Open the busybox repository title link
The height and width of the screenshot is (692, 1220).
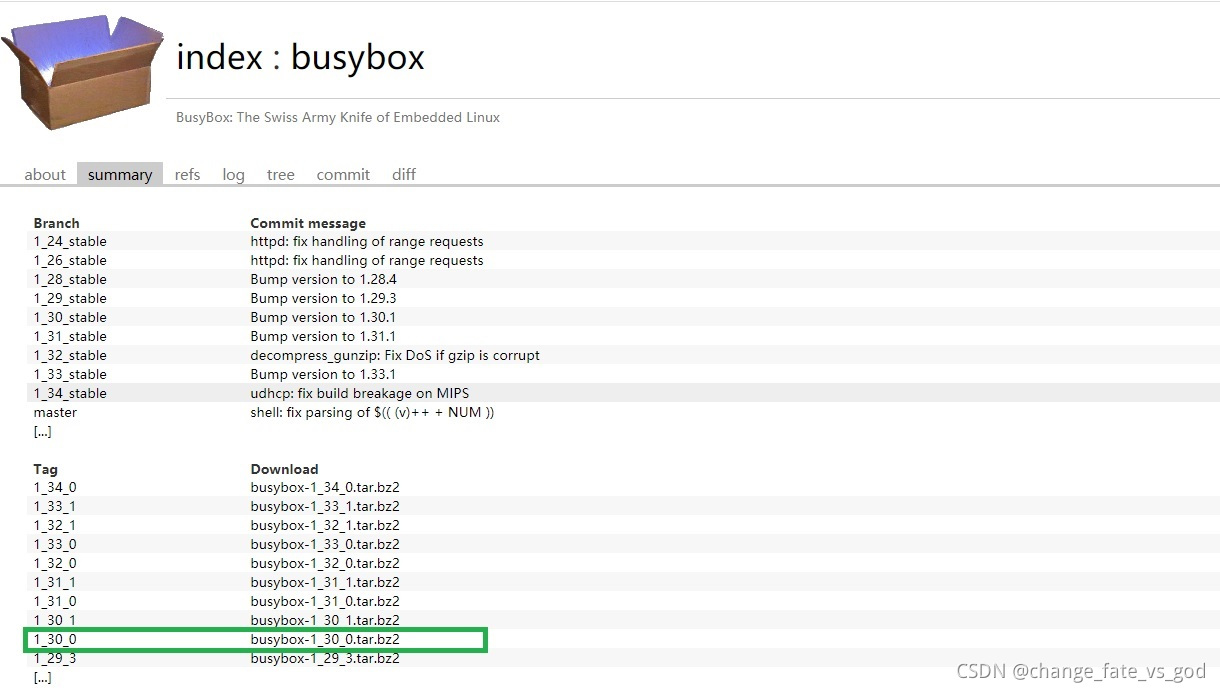click(358, 58)
